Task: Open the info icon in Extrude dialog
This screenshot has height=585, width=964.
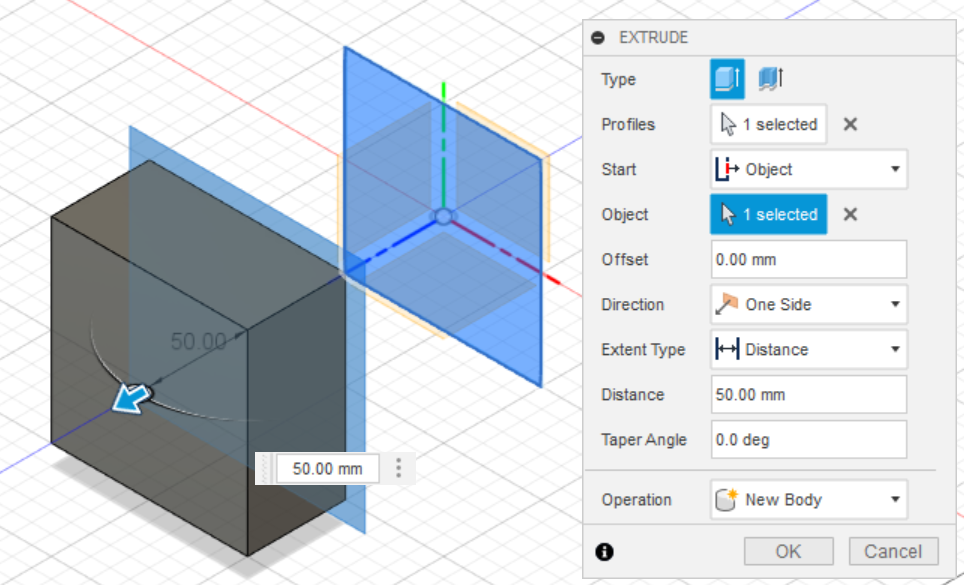Action: [x=604, y=552]
